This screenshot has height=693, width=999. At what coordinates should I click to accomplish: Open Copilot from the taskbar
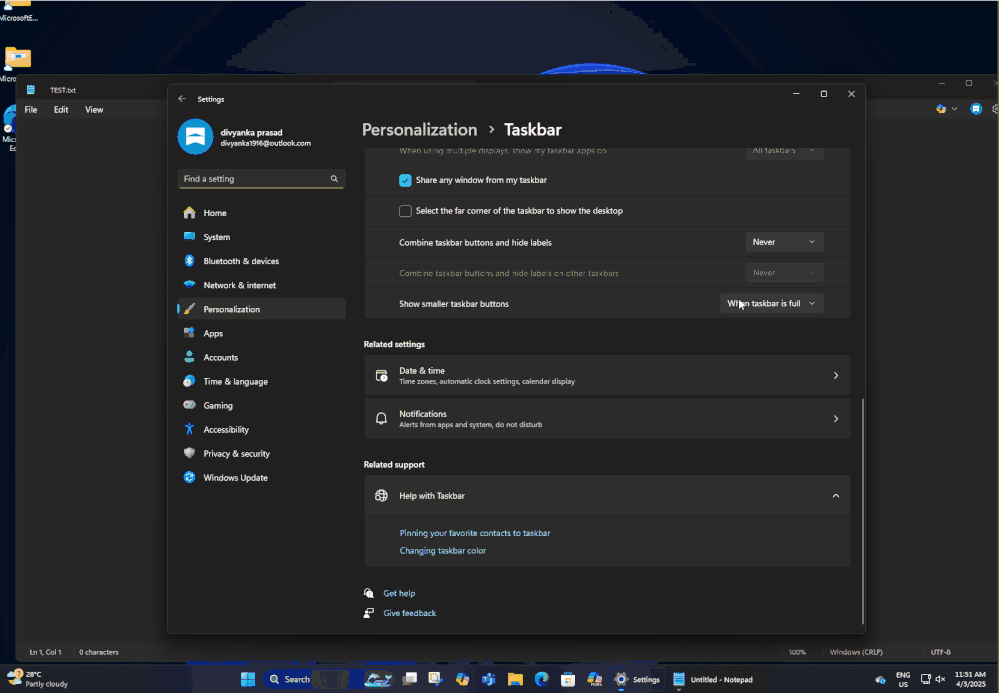[x=463, y=680]
